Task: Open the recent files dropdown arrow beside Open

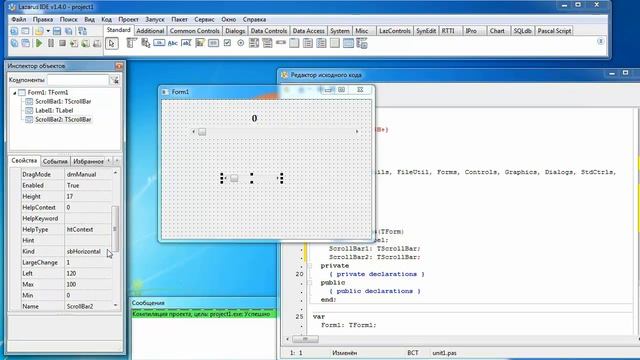Action: coord(48,31)
